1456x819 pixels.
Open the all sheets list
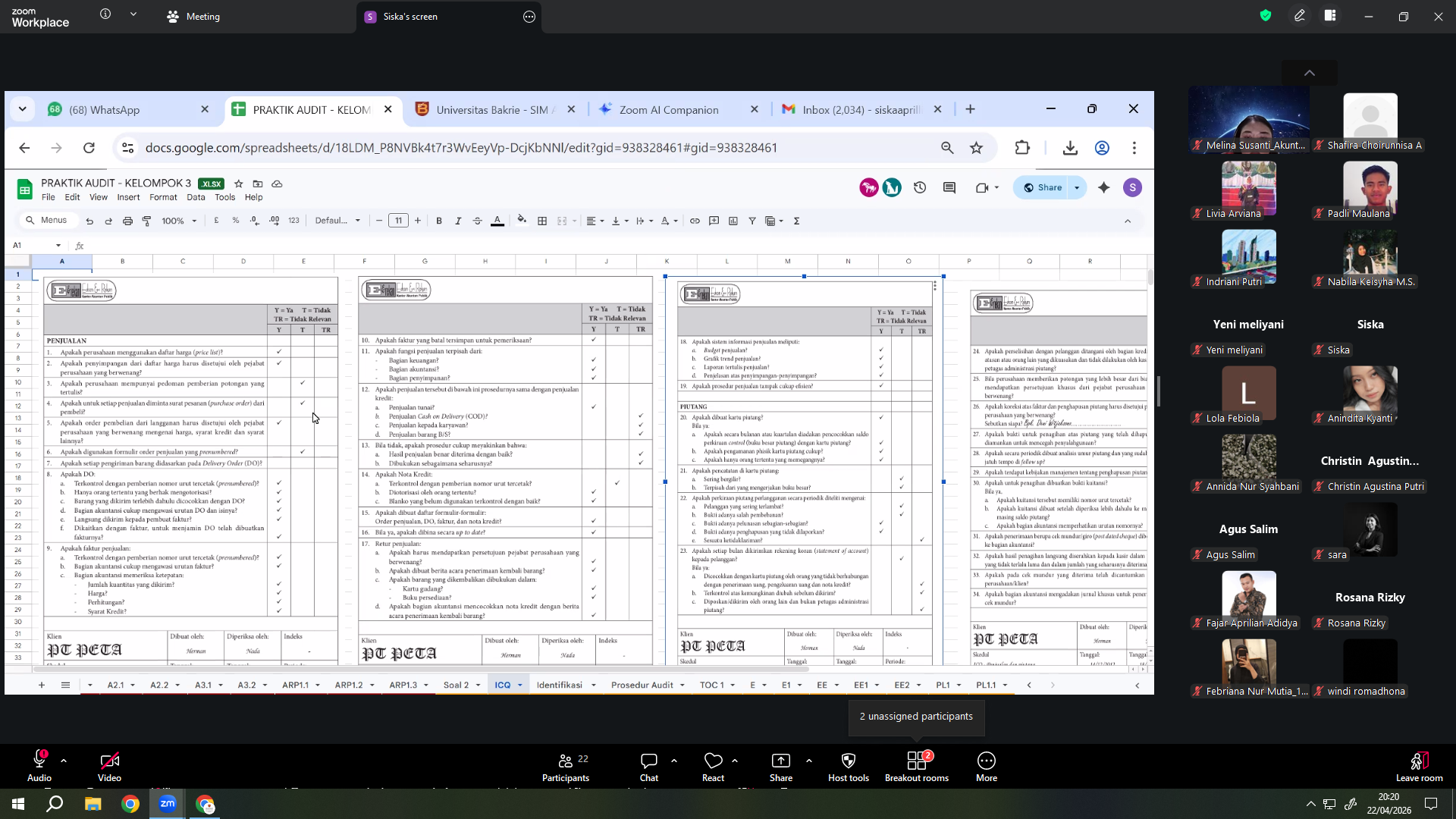(66, 685)
